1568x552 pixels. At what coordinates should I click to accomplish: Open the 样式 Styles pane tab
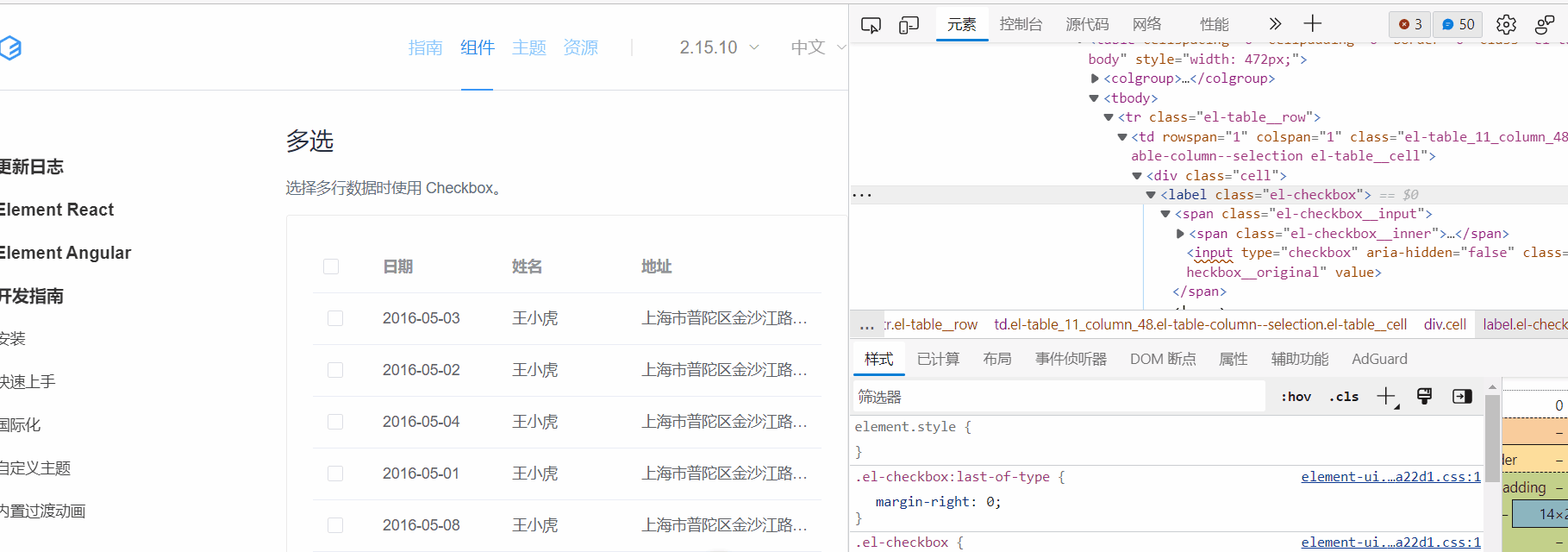pyautogui.click(x=879, y=359)
